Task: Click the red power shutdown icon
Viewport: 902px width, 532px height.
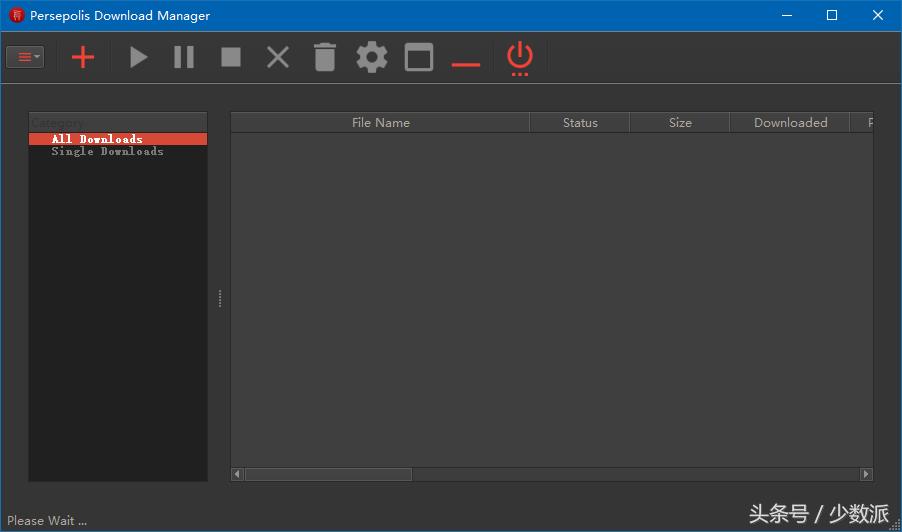Action: click(x=520, y=57)
